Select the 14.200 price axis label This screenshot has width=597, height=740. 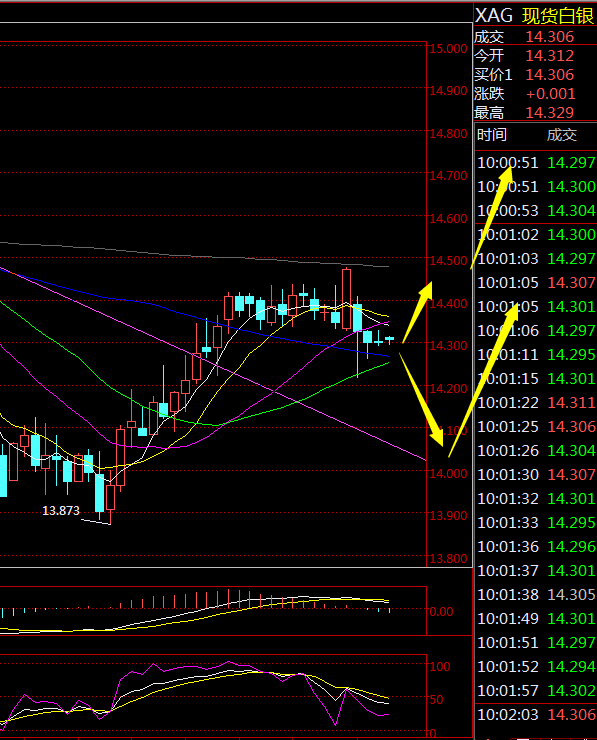click(448, 389)
